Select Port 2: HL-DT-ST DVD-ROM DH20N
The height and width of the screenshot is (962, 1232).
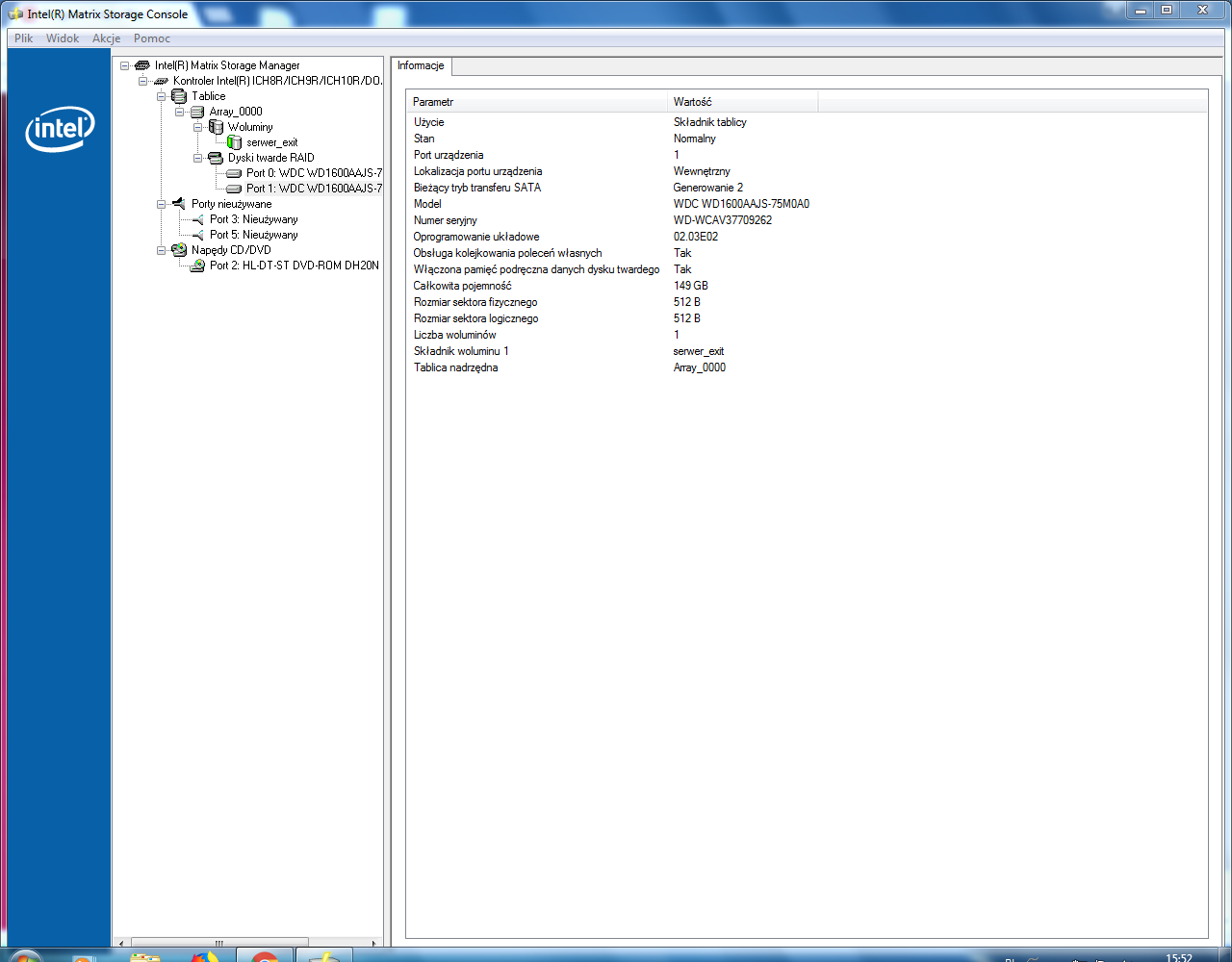(x=295, y=266)
